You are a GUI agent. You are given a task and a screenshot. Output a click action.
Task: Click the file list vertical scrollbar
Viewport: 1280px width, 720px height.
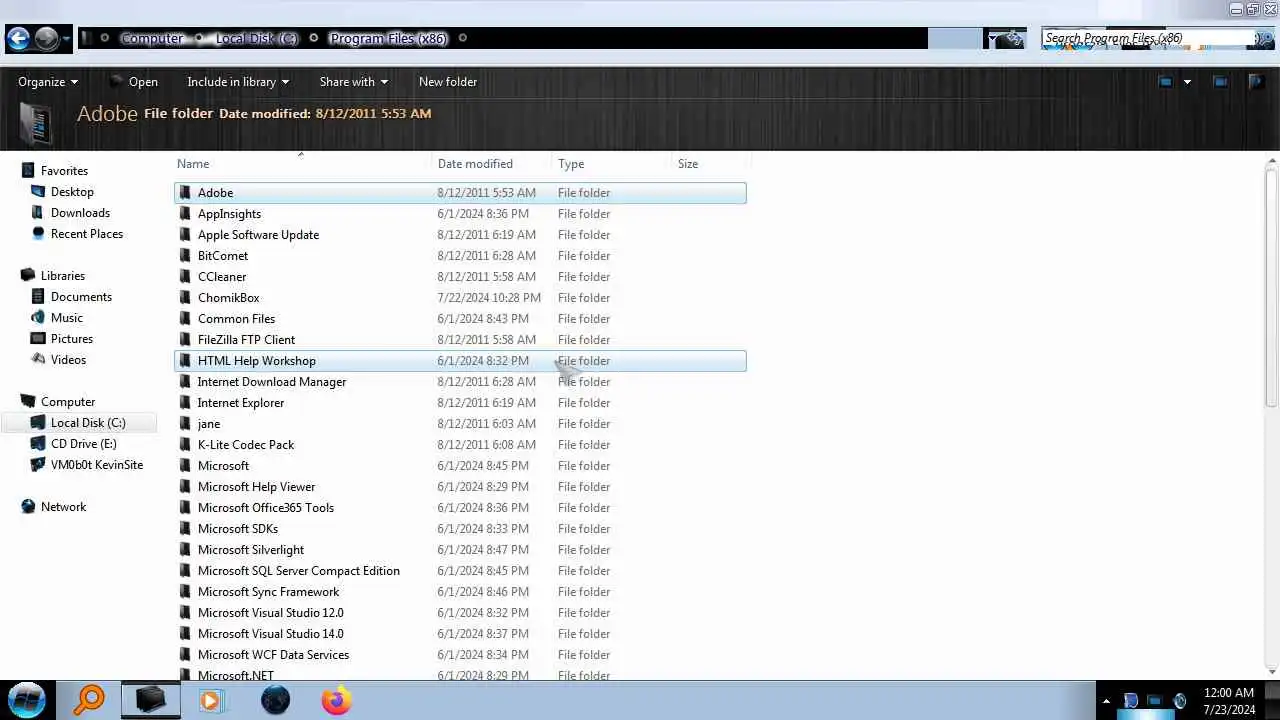(1271, 287)
